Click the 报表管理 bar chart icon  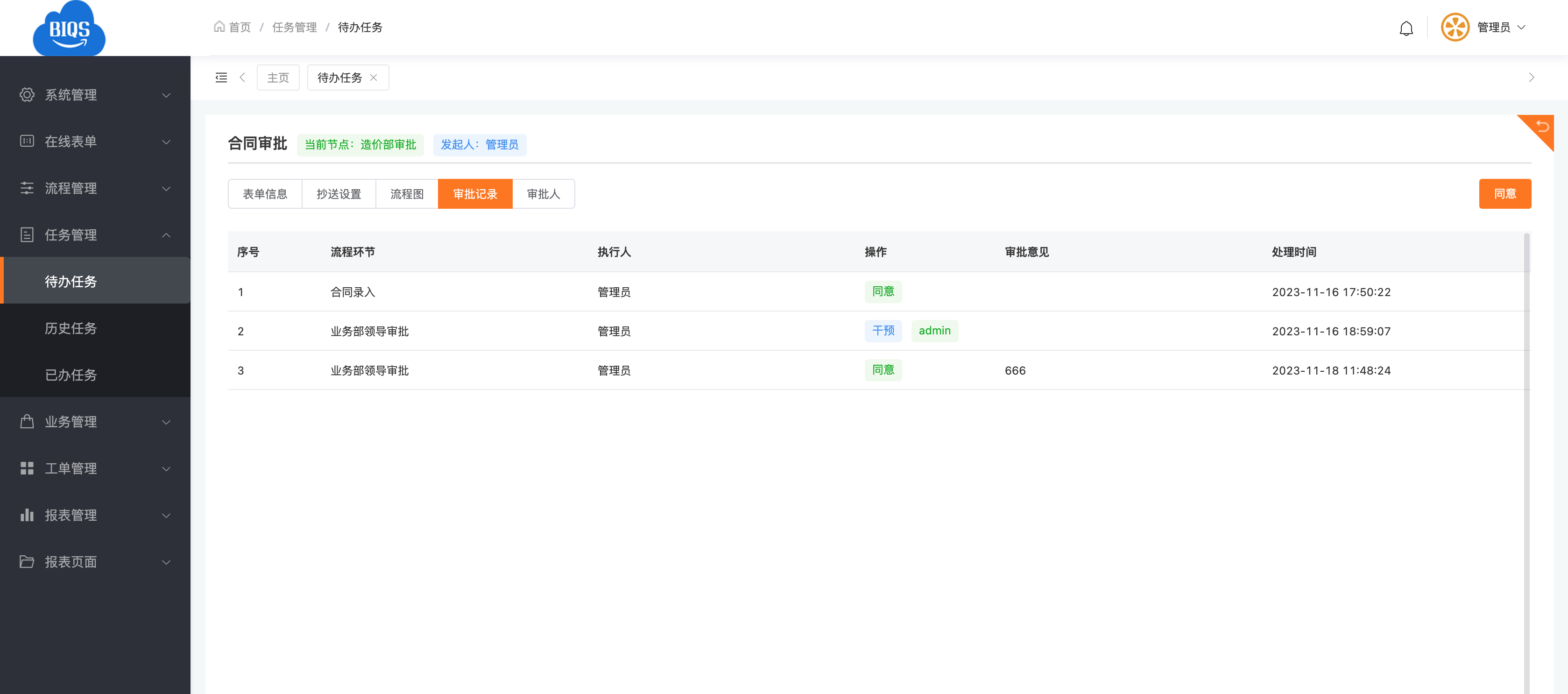tap(27, 514)
